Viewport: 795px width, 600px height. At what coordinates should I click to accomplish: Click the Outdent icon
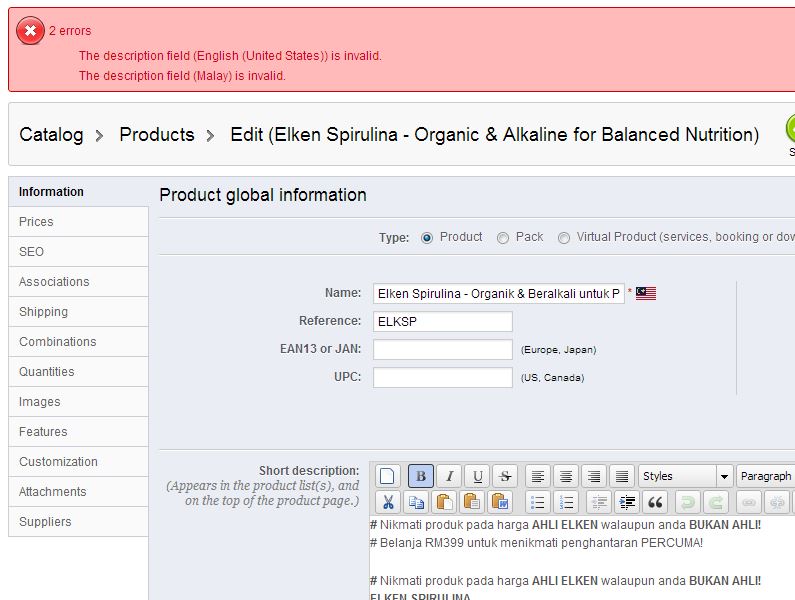pos(599,503)
